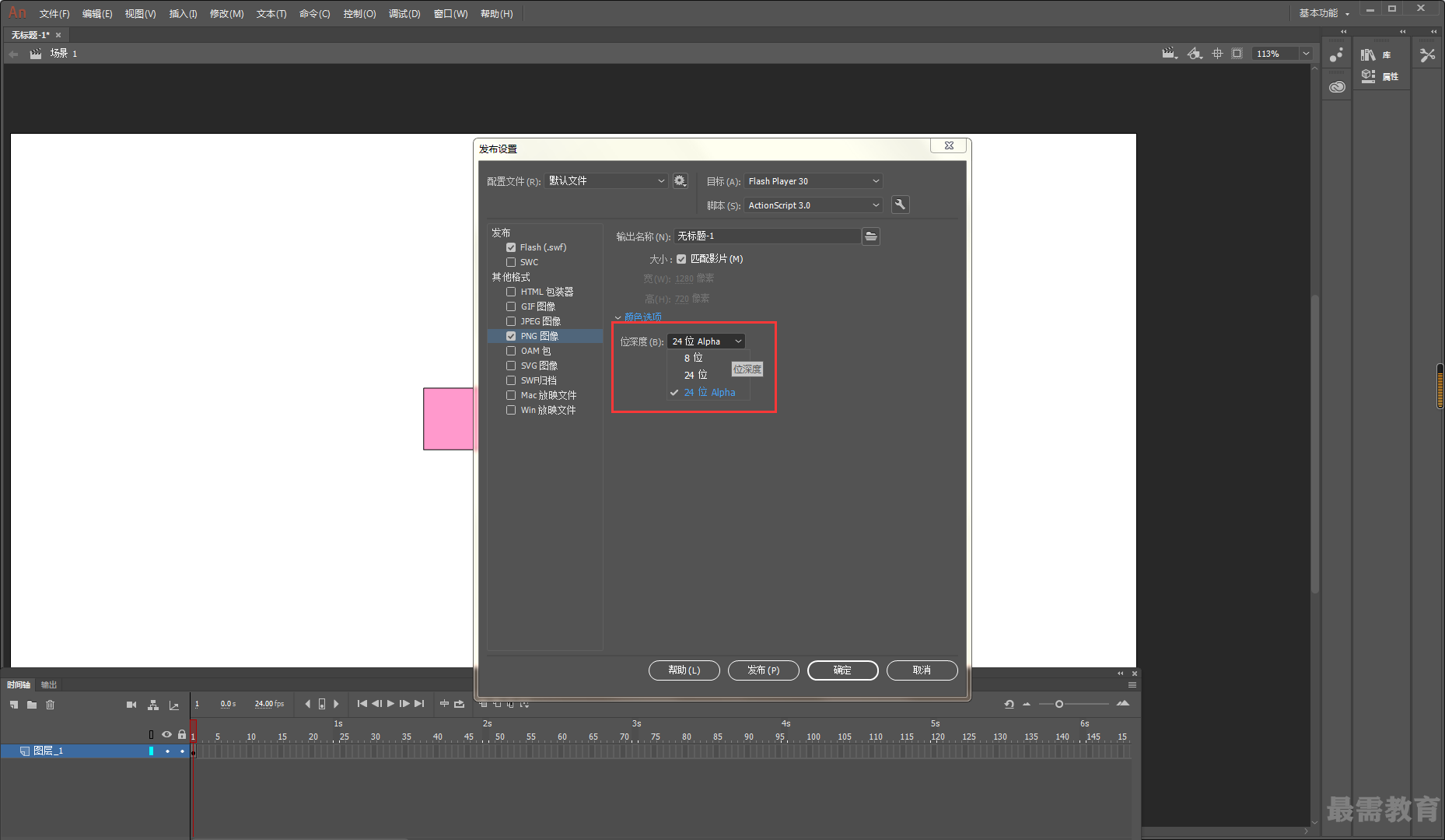The image size is (1445, 840).
Task: Open the Edit Scene clapperboard icon
Action: click(1170, 53)
